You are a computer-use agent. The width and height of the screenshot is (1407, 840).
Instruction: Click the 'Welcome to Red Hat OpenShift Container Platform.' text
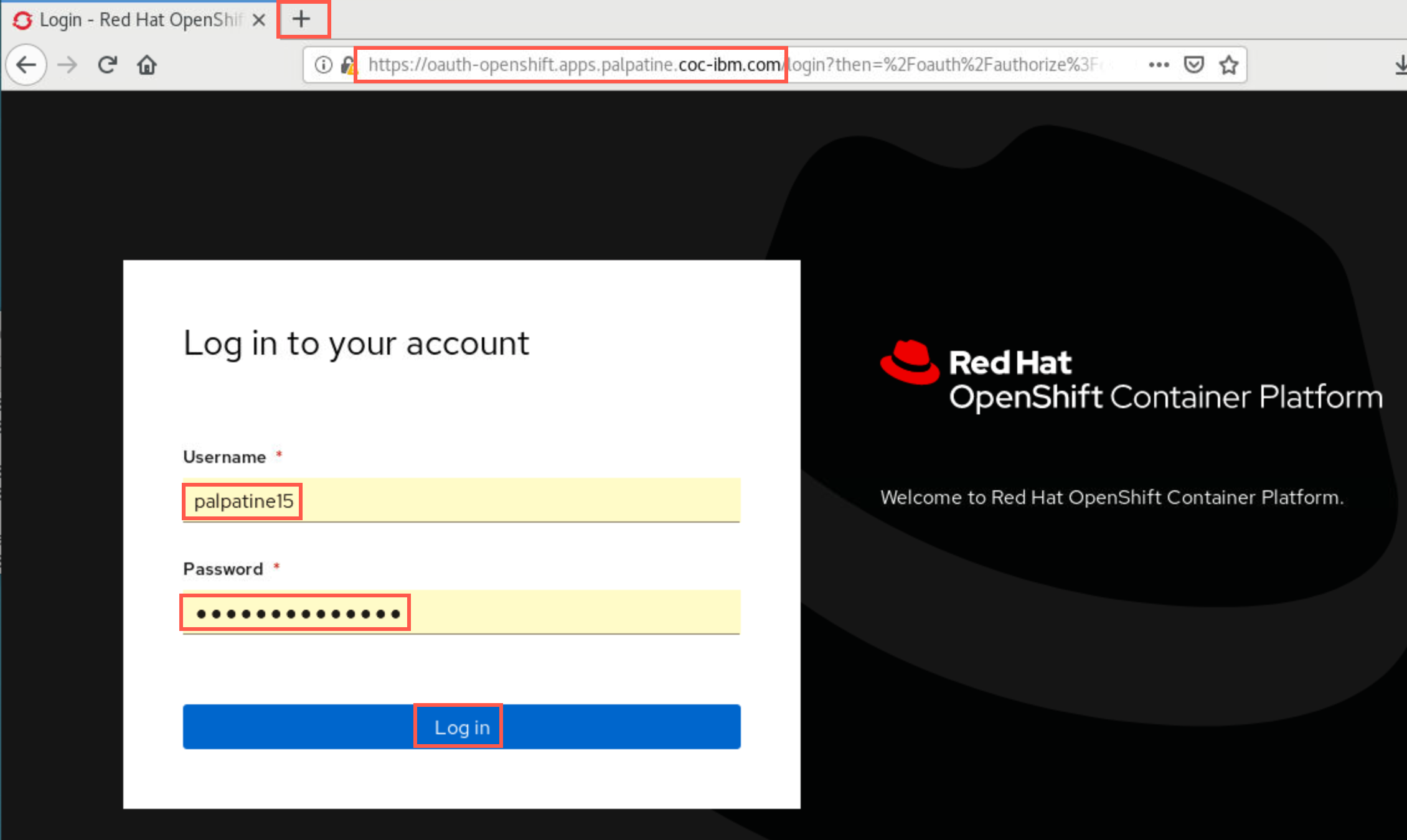tap(1112, 498)
